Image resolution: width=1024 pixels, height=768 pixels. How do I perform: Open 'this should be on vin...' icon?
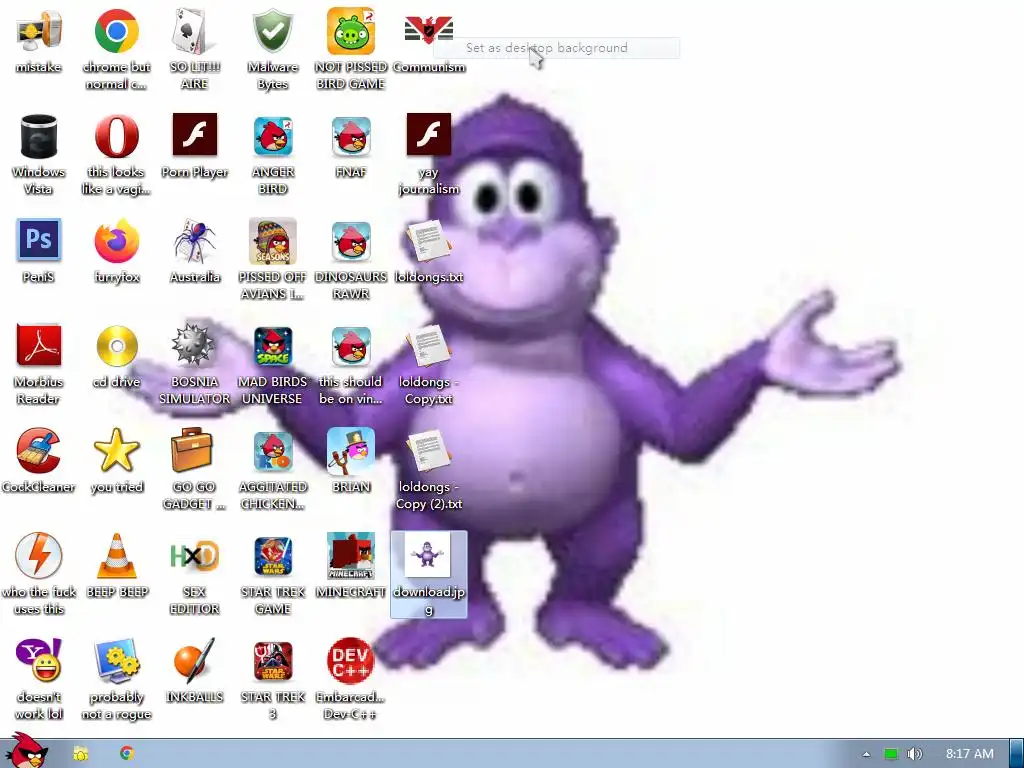pos(351,347)
